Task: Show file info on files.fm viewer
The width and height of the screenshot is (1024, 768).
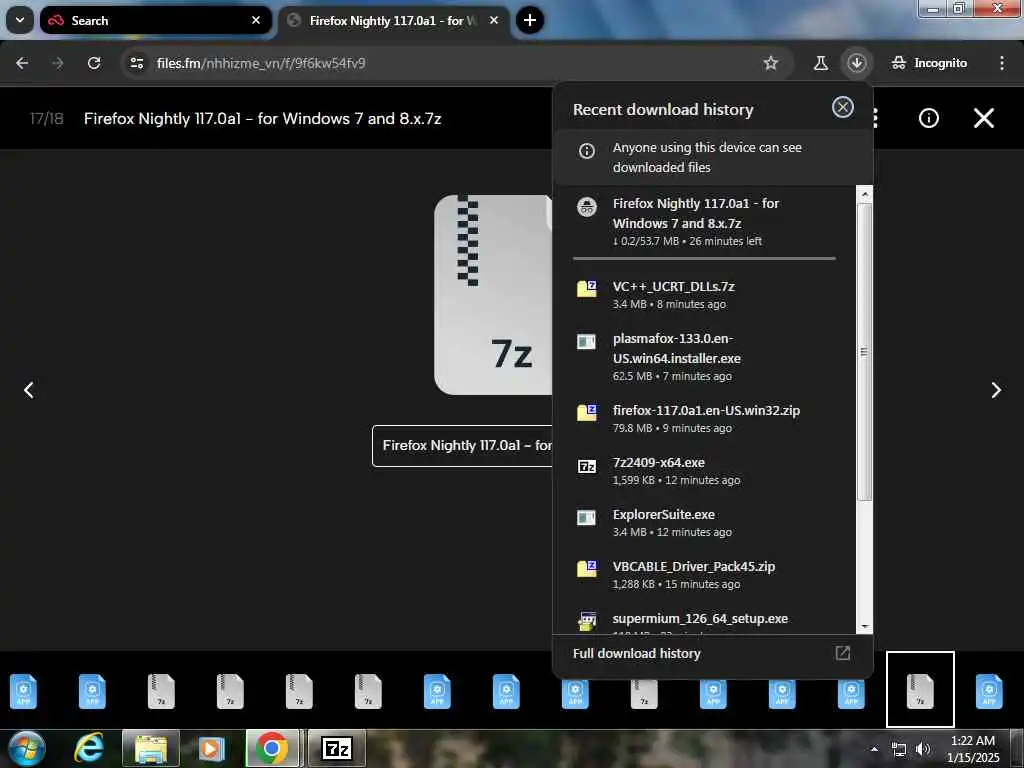Action: [x=929, y=118]
